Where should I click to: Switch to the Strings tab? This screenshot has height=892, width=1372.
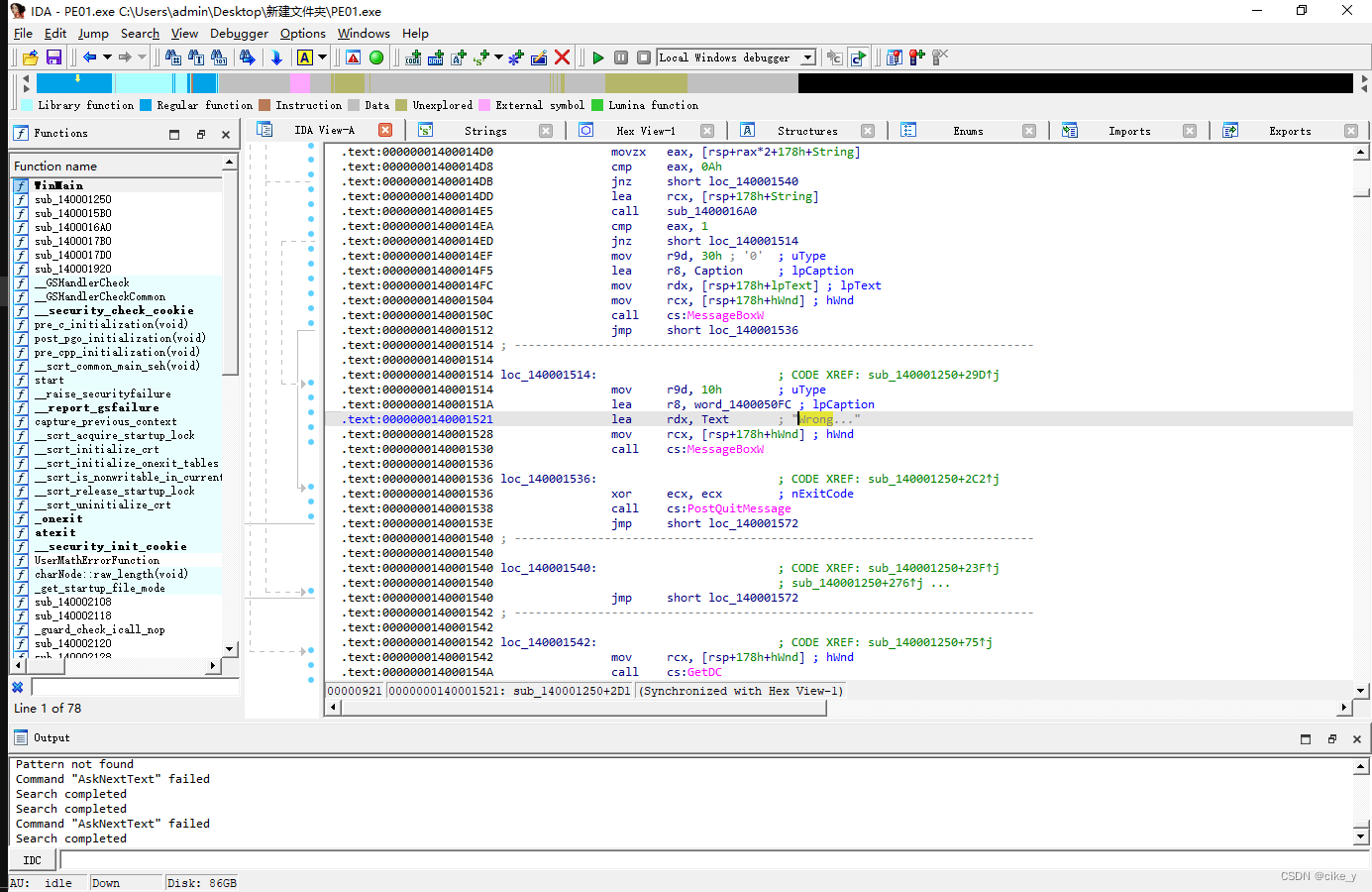tap(484, 131)
